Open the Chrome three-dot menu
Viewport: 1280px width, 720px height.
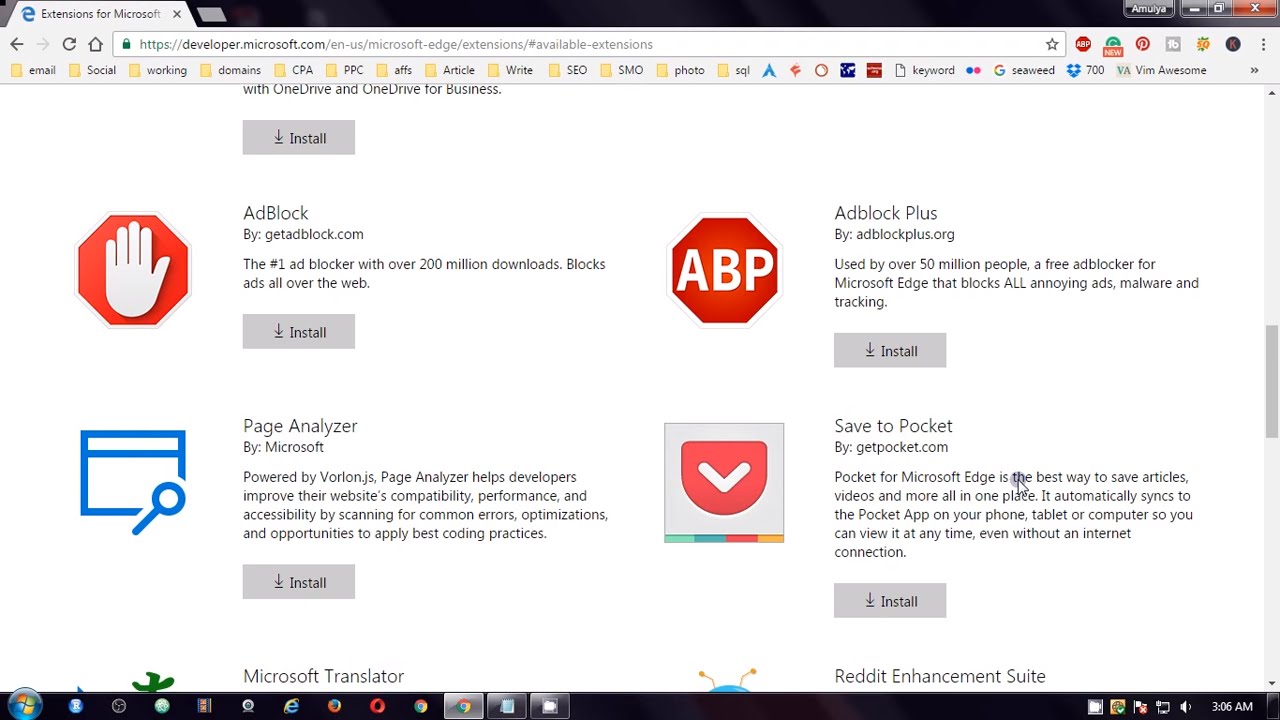pyautogui.click(x=1263, y=44)
